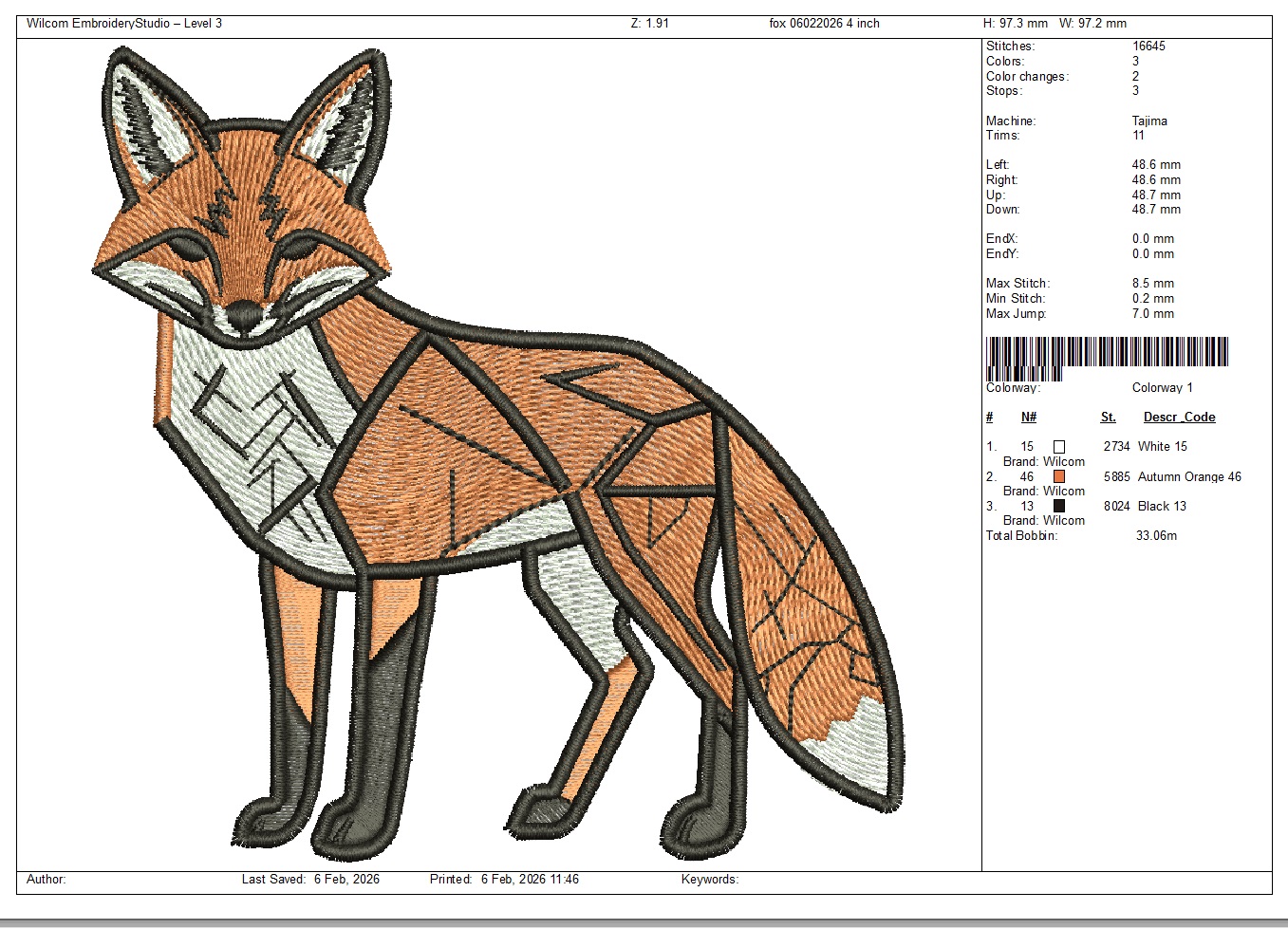Click the # column header
The width and height of the screenshot is (1288, 929).
(x=990, y=418)
